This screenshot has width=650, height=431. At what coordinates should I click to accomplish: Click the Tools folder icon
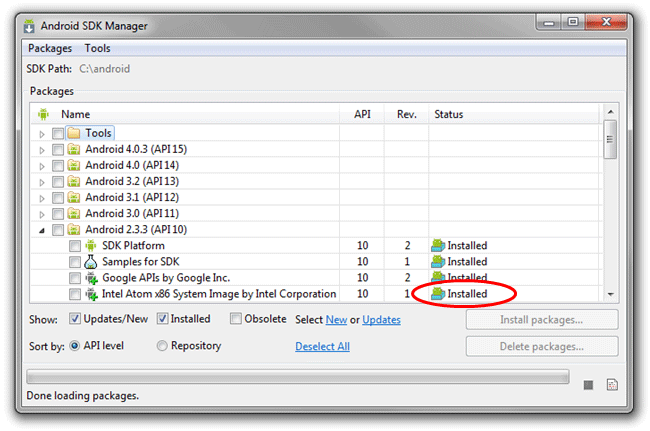click(74, 133)
